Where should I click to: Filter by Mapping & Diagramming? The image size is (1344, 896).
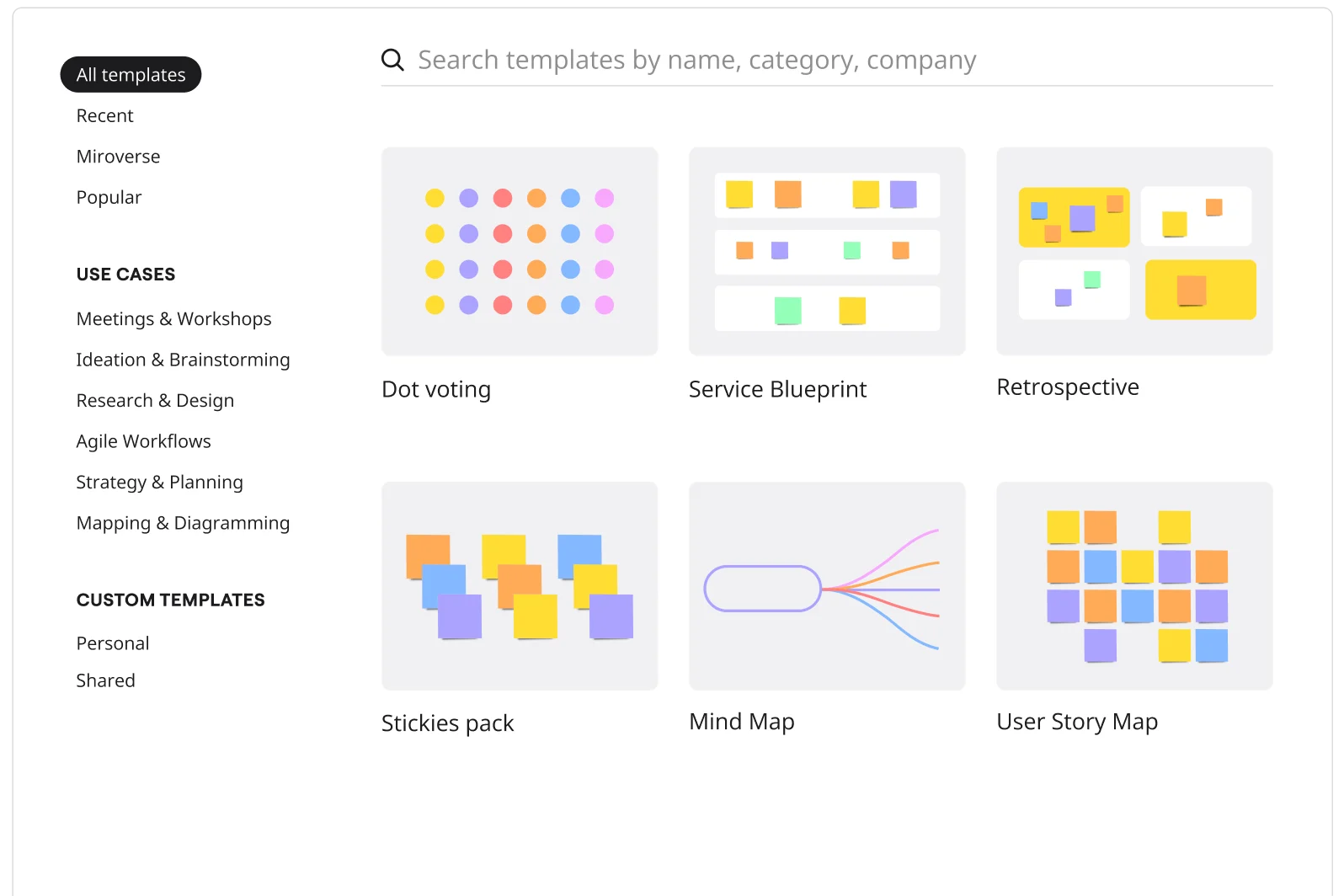(183, 523)
